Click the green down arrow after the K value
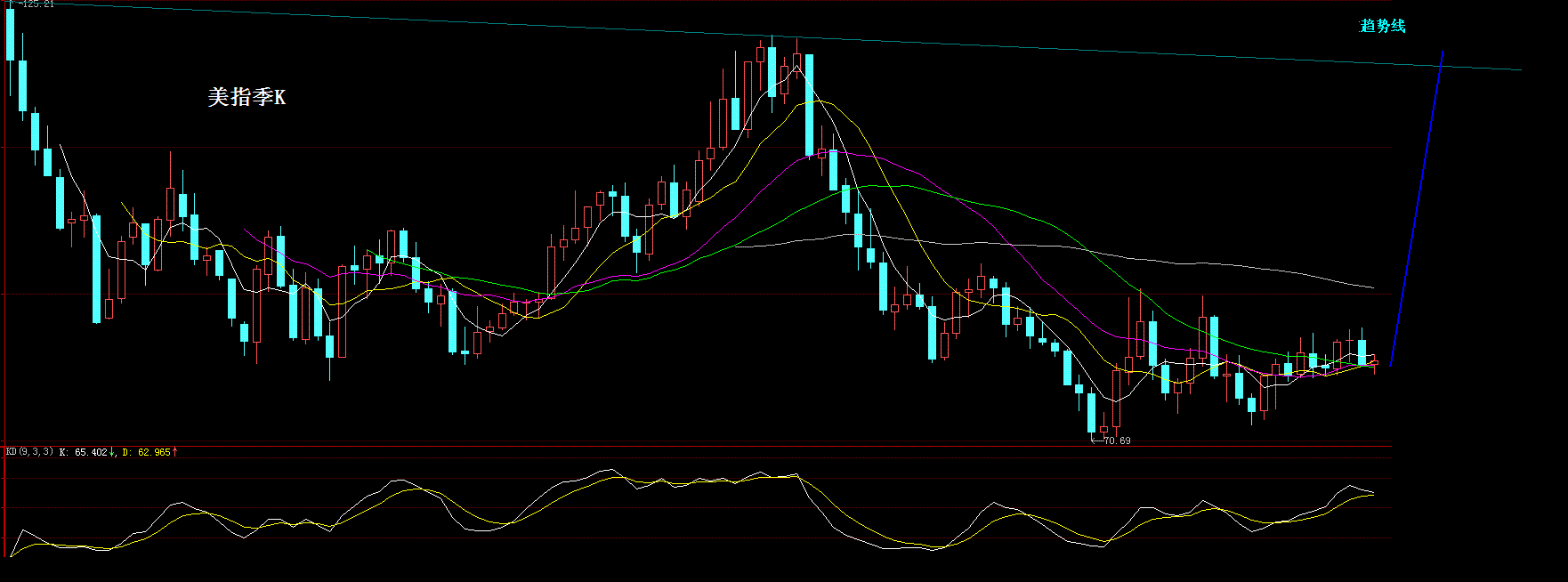Screen dimensions: 1568x582 112,452
